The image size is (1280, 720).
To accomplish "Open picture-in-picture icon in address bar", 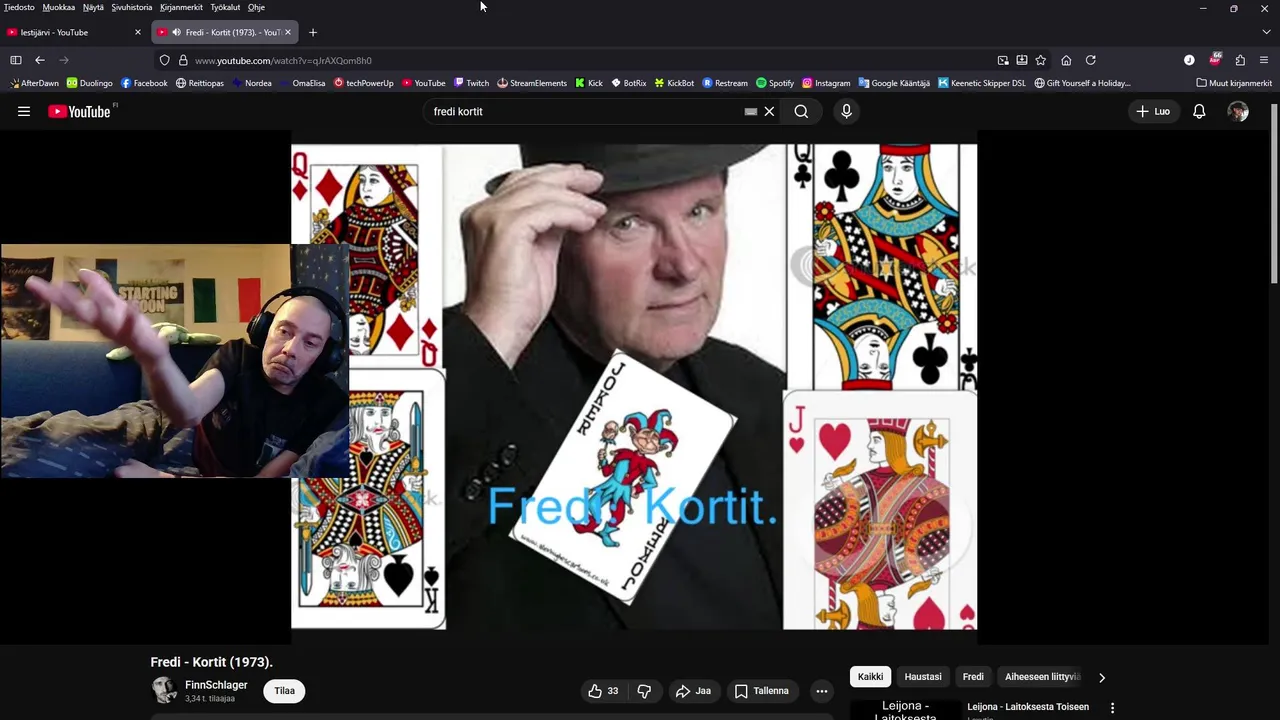I will coord(1003,60).
